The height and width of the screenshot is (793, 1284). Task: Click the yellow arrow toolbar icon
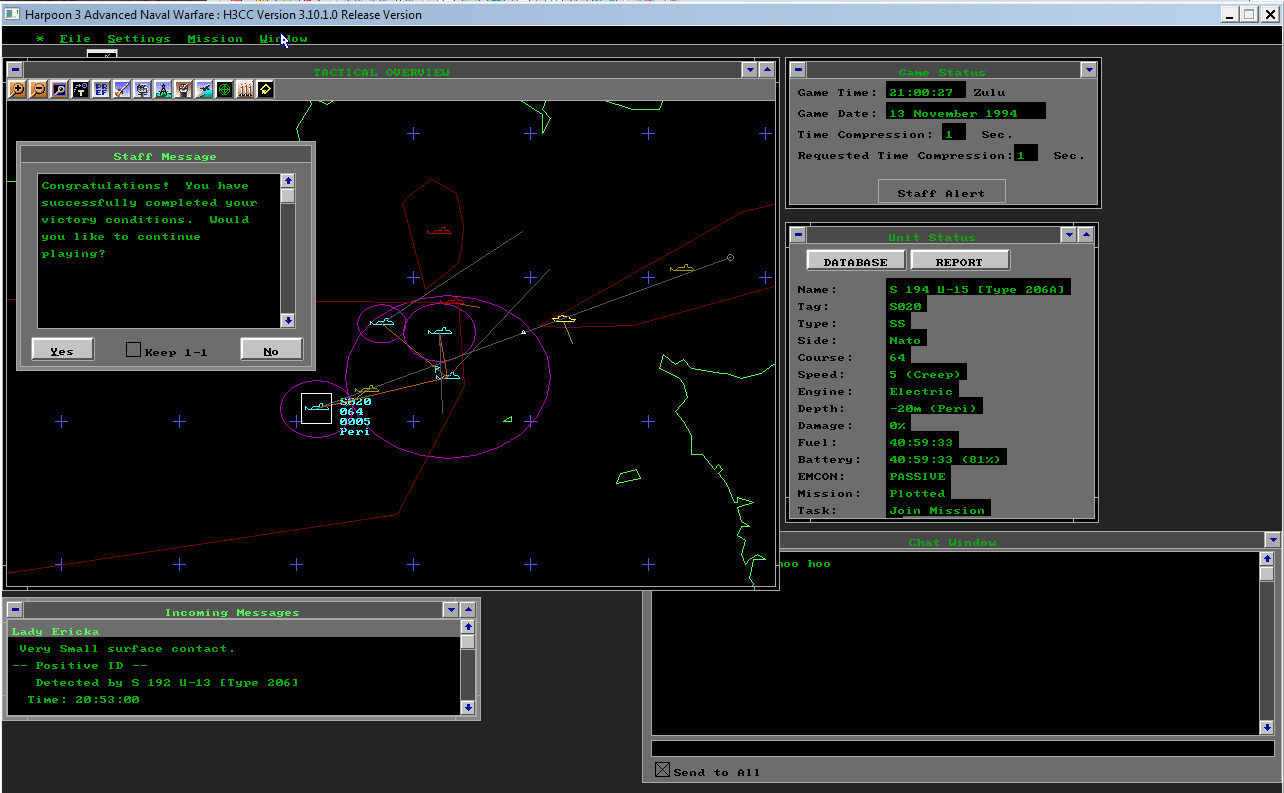265,89
